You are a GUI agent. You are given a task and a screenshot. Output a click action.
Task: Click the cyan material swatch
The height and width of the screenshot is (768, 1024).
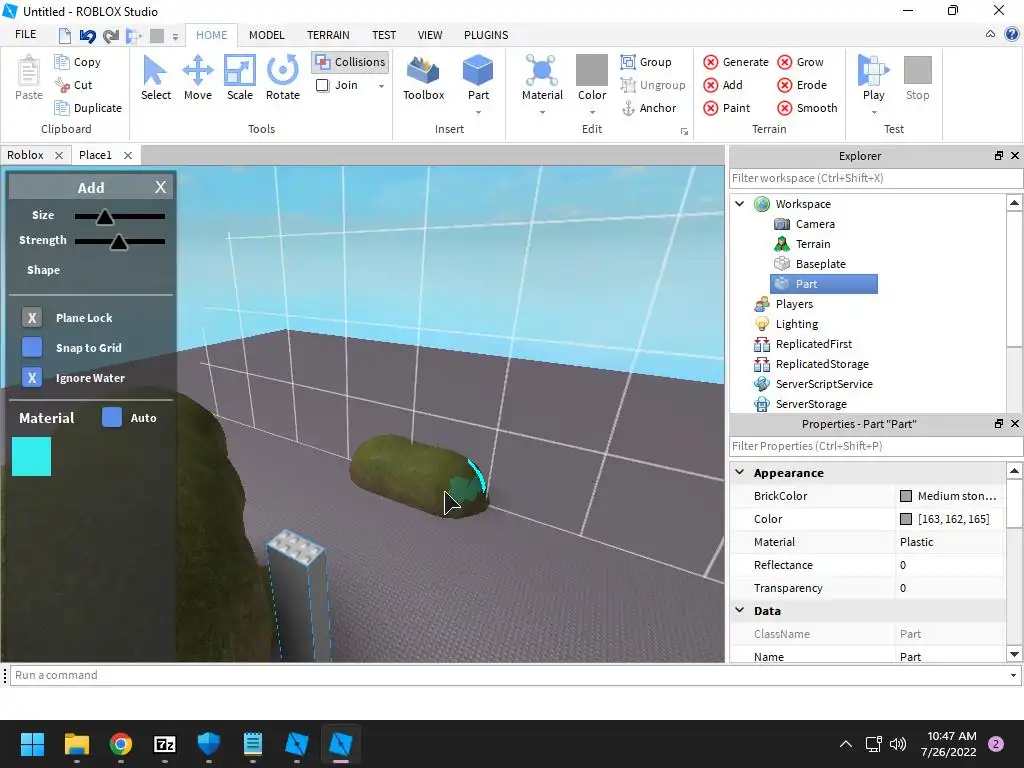pos(31,456)
